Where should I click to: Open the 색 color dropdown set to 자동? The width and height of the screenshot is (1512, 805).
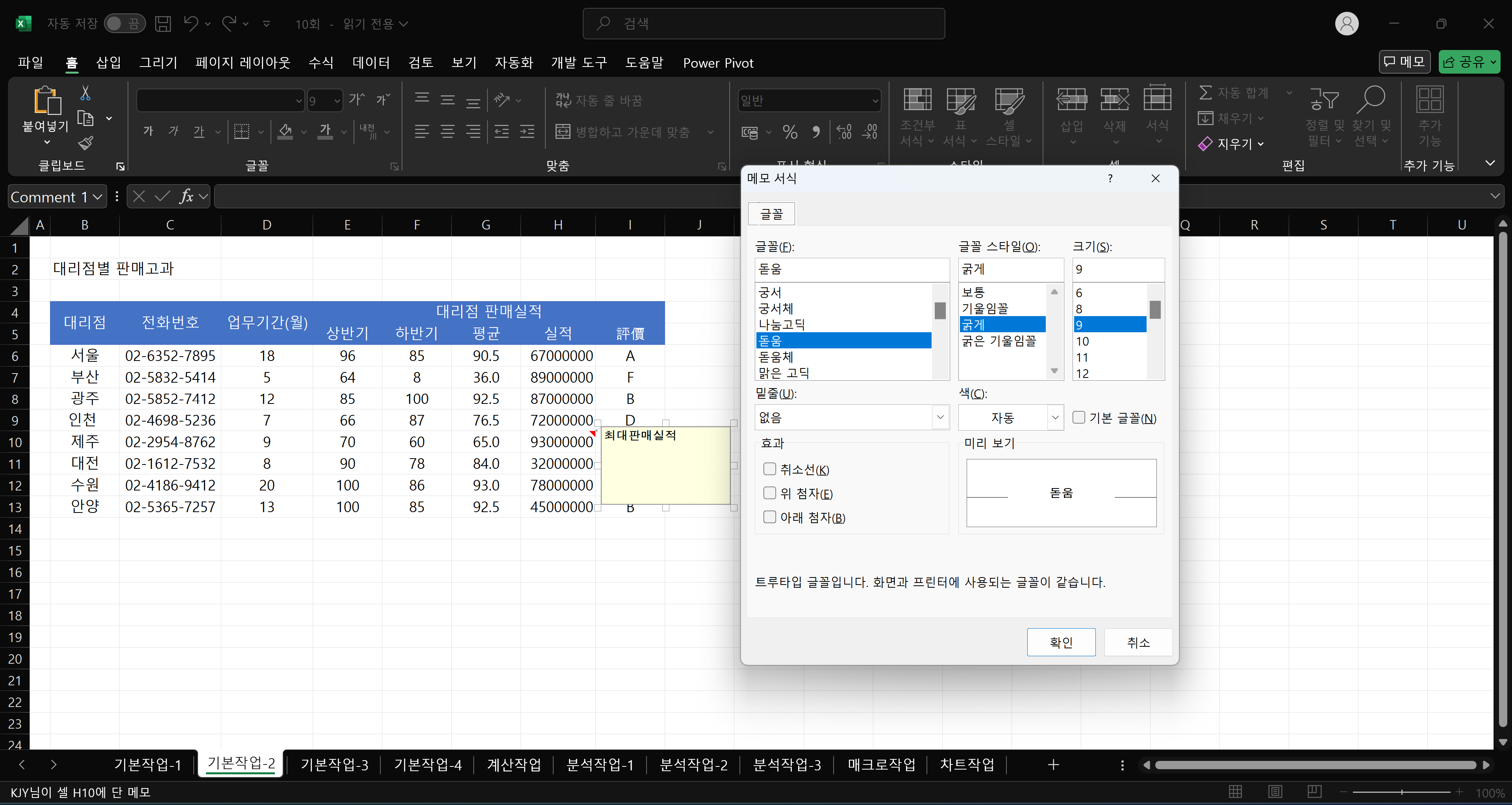point(1055,417)
